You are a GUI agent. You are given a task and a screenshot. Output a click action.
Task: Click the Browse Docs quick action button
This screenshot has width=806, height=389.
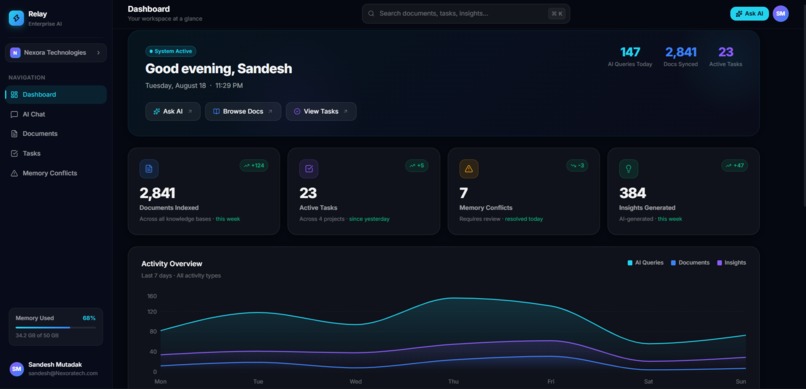tap(243, 112)
